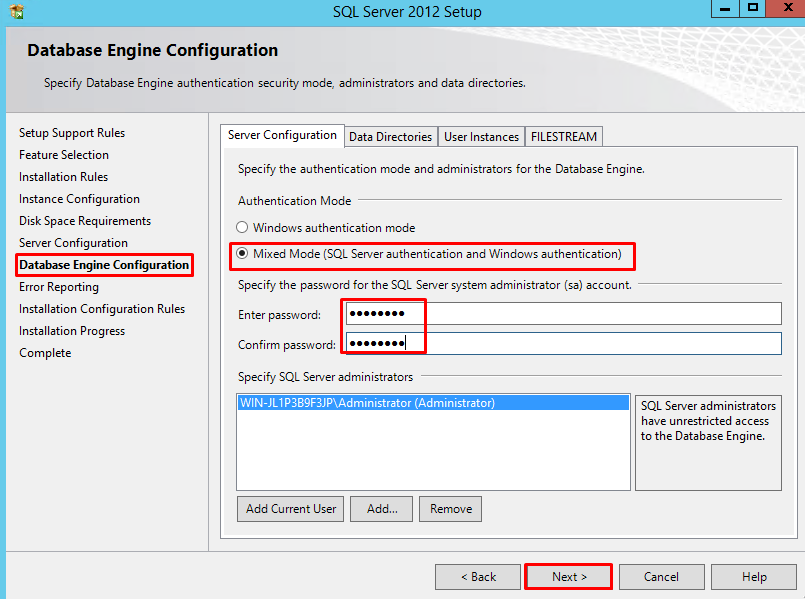Go back with the < Back button
The height and width of the screenshot is (599, 805).
tap(478, 577)
